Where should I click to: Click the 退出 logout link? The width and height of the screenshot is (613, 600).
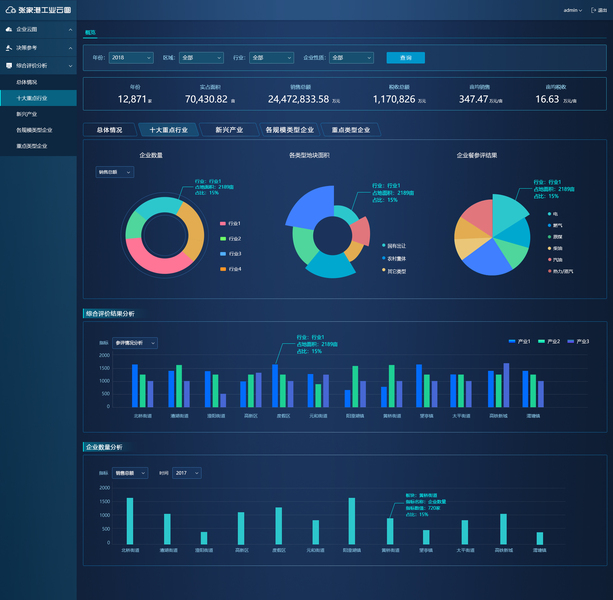pos(602,10)
